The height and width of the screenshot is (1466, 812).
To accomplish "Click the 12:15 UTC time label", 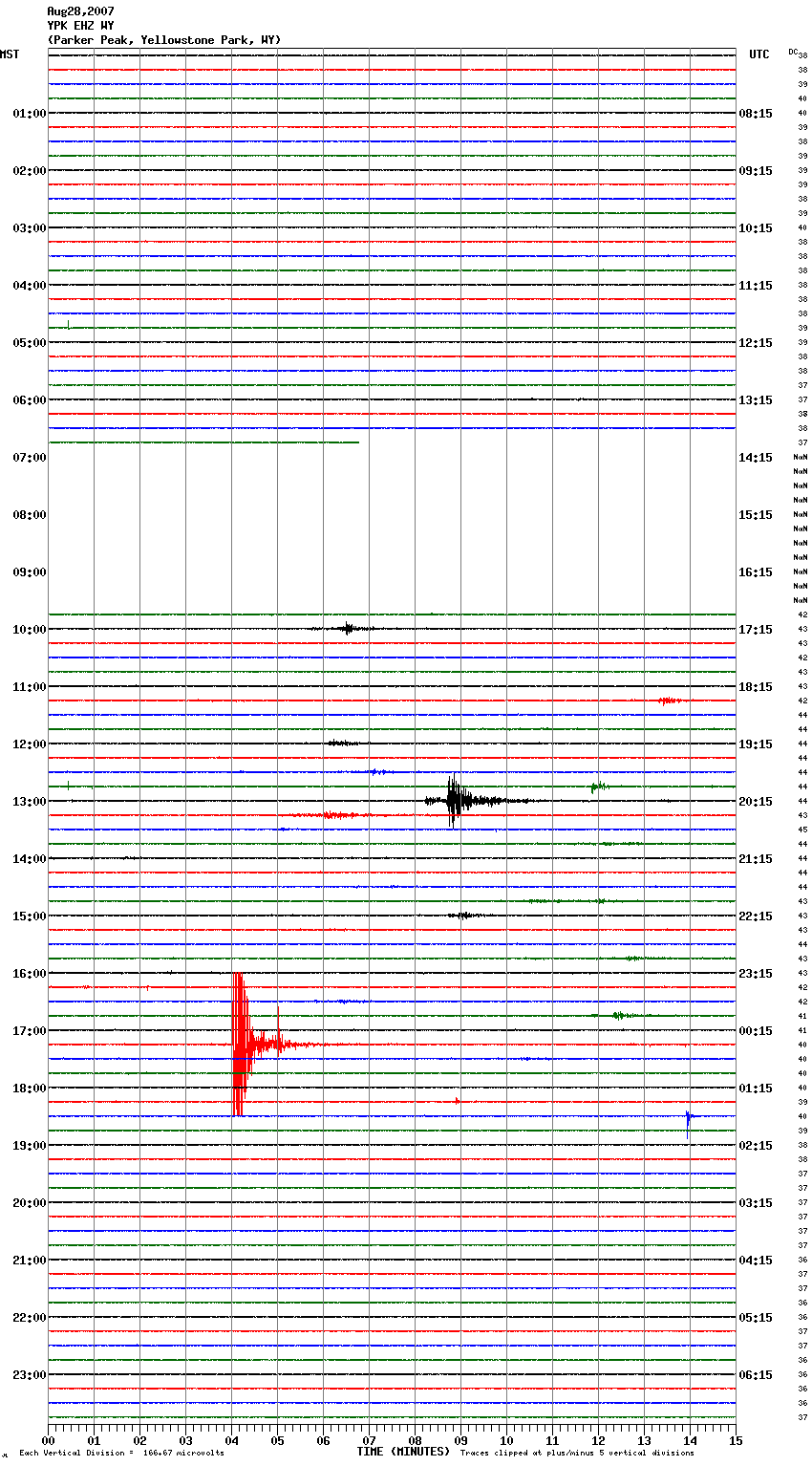I will [x=756, y=343].
